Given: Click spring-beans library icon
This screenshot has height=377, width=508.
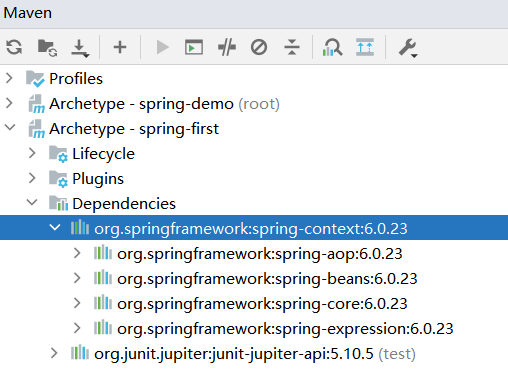Looking at the screenshot, I should (x=103, y=278).
